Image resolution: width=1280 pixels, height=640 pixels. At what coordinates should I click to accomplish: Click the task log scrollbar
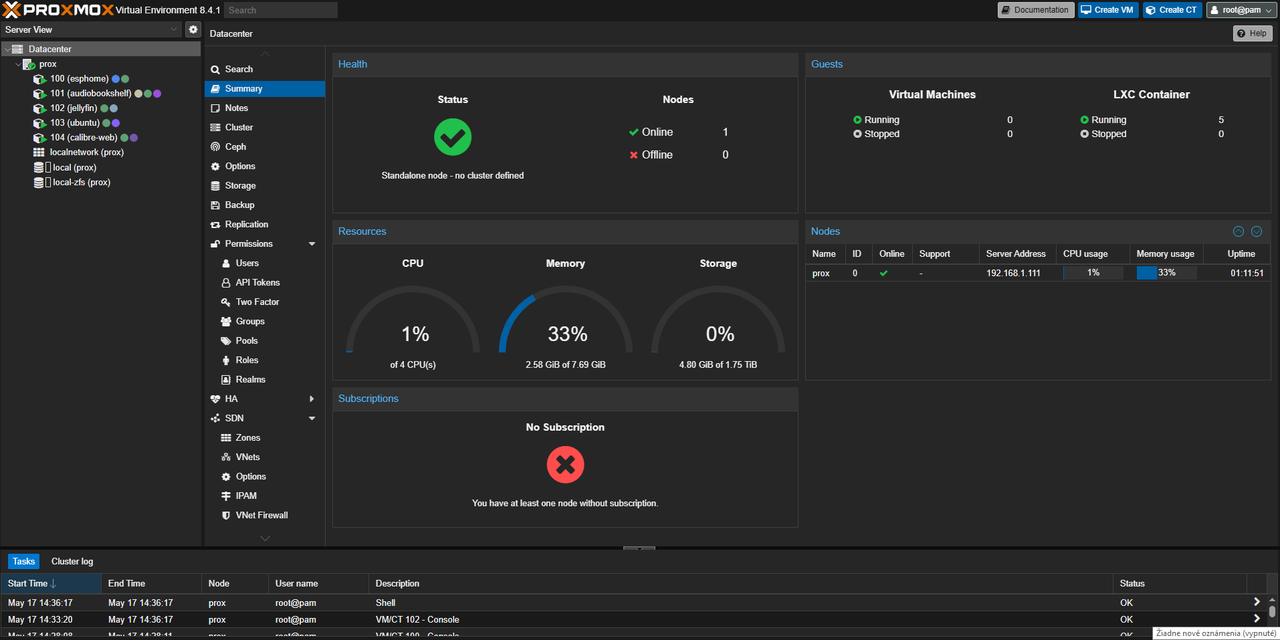(x=1272, y=611)
